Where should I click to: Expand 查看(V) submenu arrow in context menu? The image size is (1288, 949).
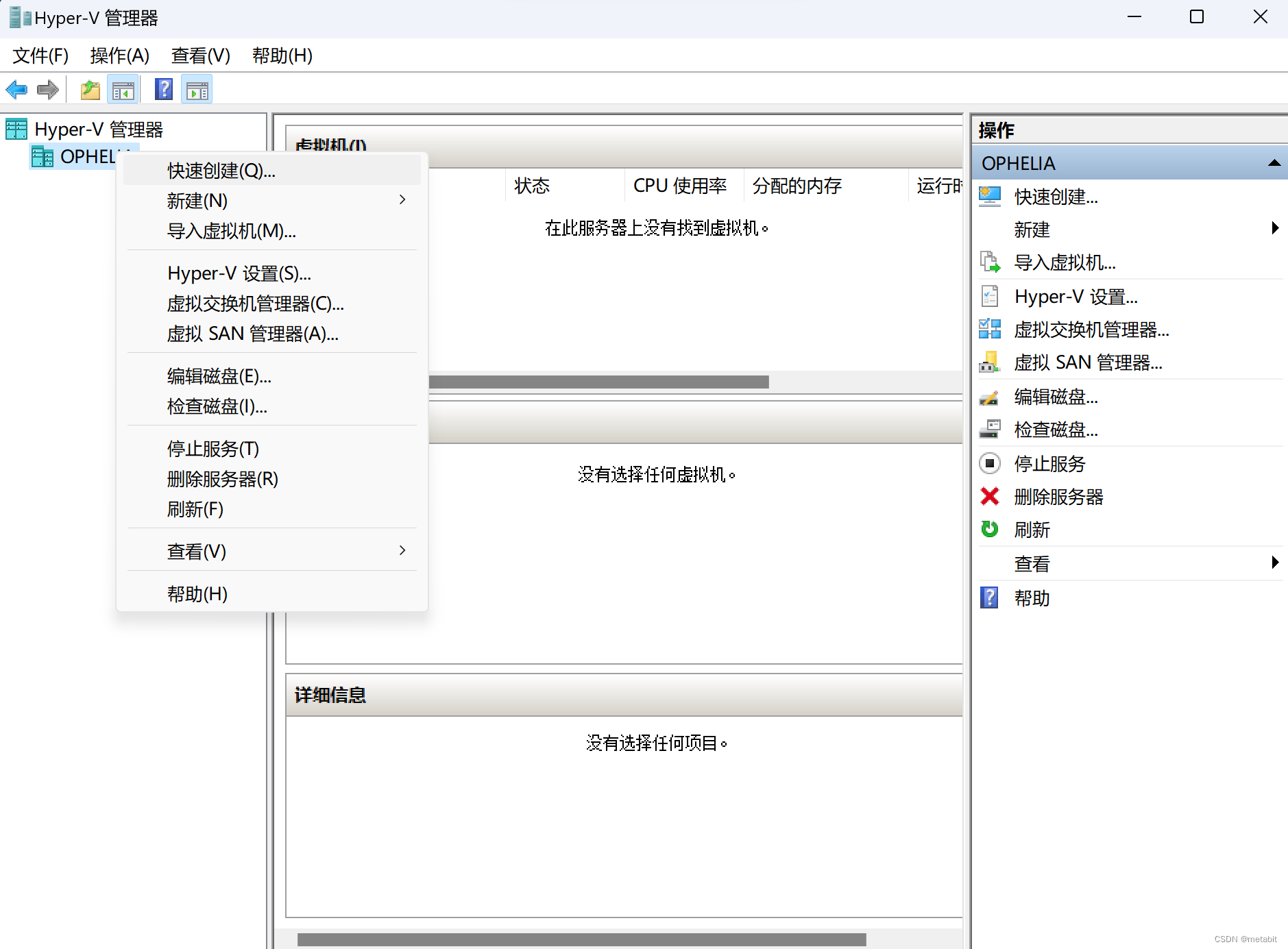pyautogui.click(x=402, y=550)
